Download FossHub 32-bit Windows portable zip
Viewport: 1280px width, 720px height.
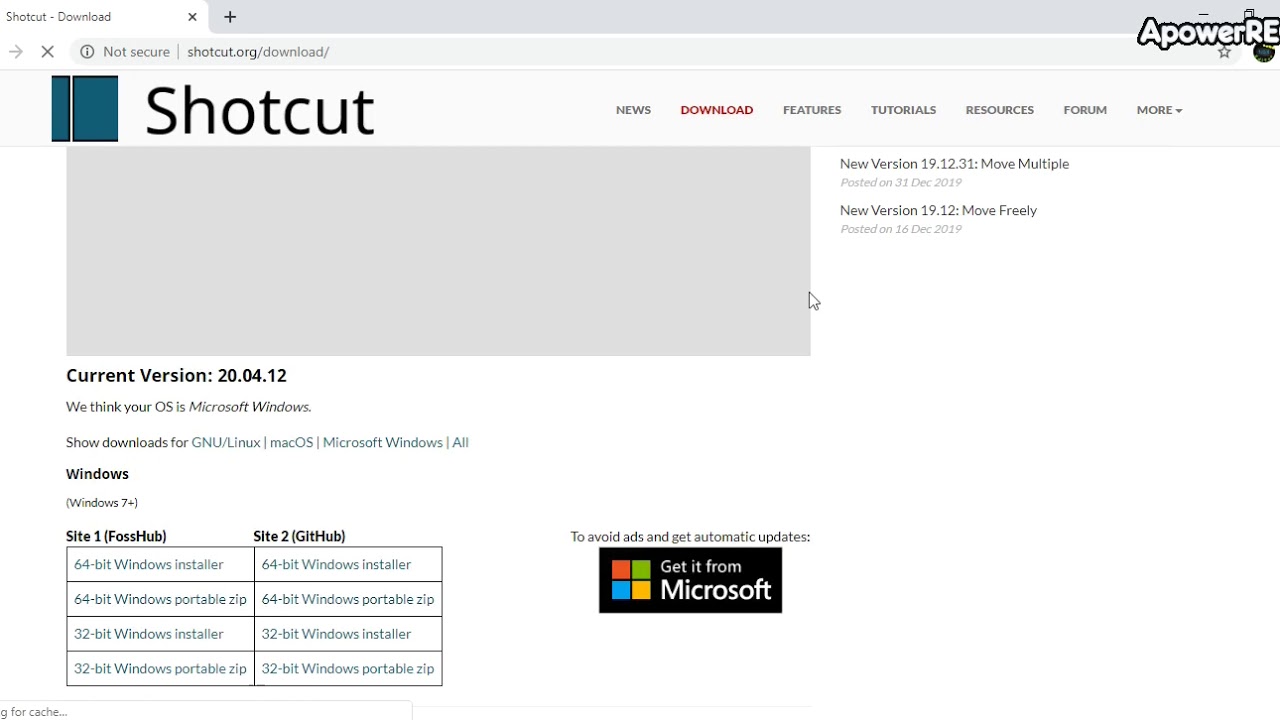coord(160,668)
